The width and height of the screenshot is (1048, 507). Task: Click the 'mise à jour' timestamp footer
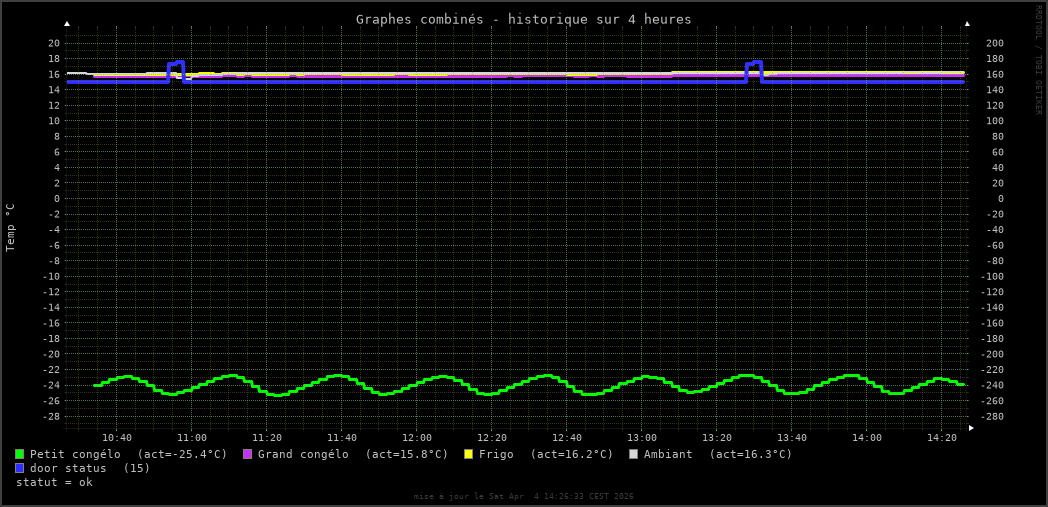[x=523, y=496]
